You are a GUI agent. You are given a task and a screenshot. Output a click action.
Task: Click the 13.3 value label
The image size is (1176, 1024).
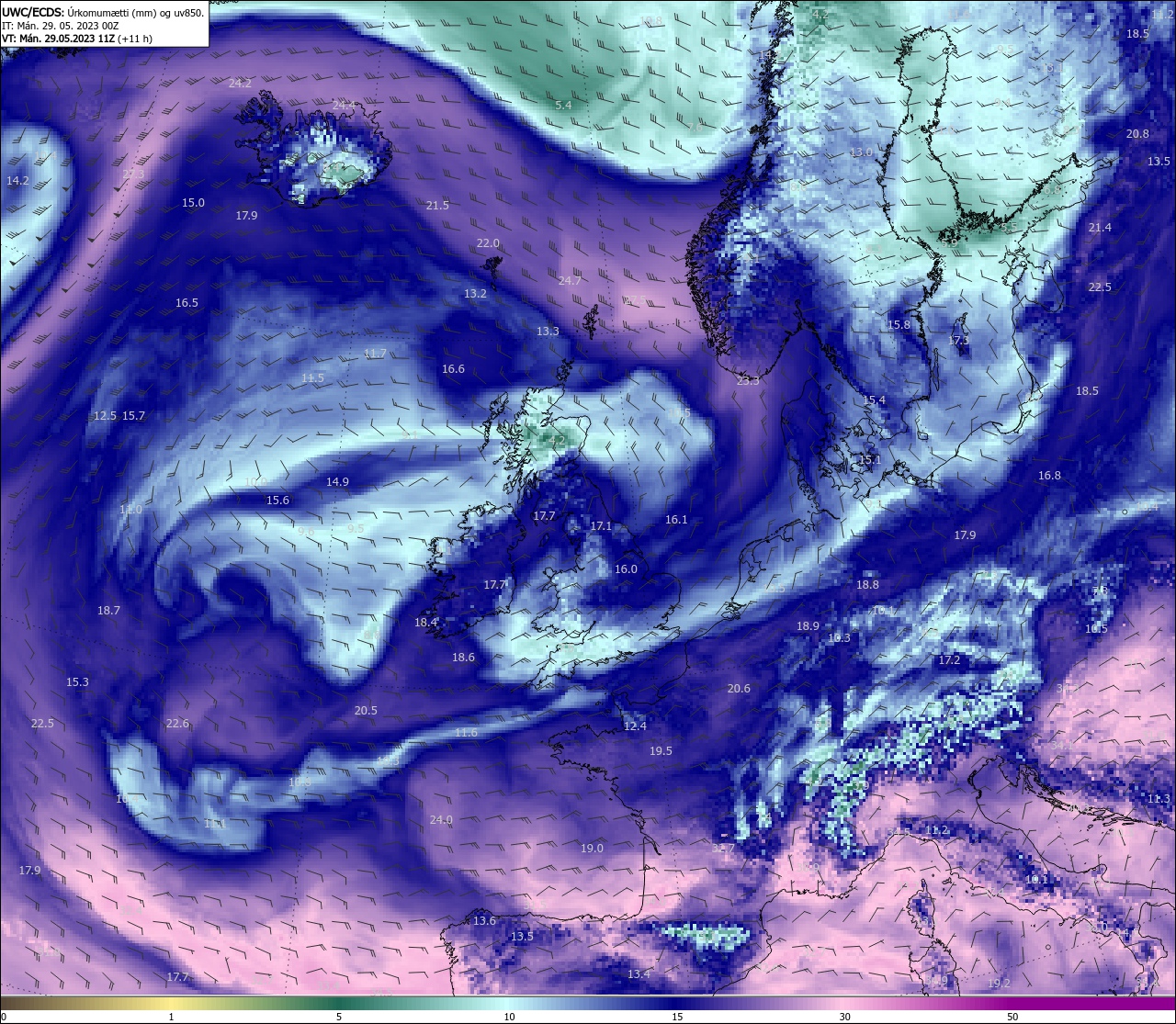[548, 332]
